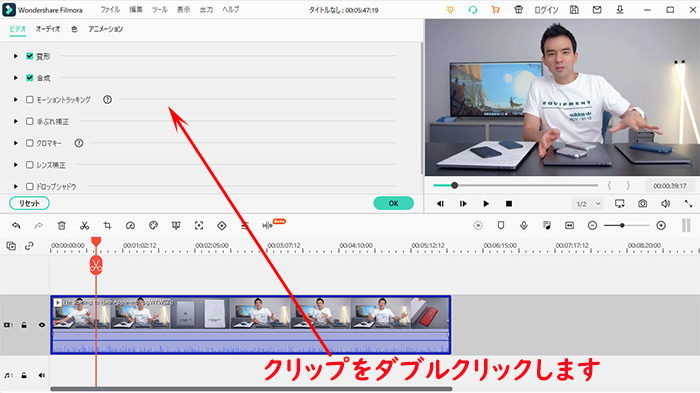Expand the ドロップシャドウ section arrow
This screenshot has width=700, height=393.
click(16, 186)
